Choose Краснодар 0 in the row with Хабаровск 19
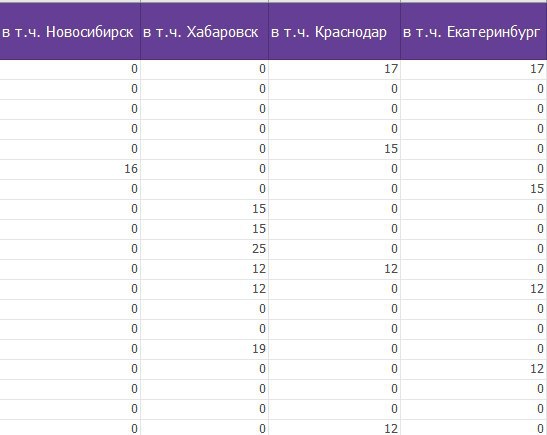 335,349
